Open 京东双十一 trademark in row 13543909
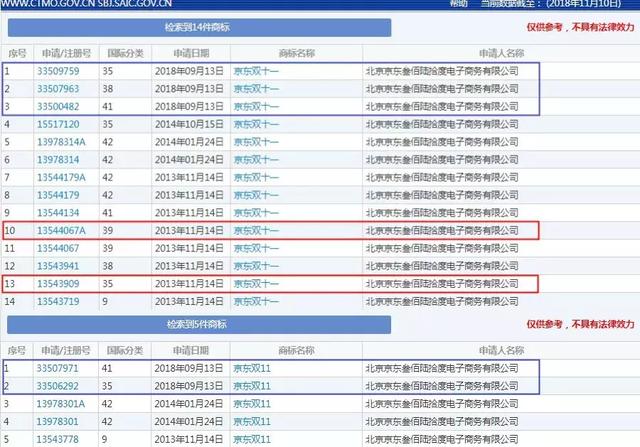640x447 pixels. [256, 284]
